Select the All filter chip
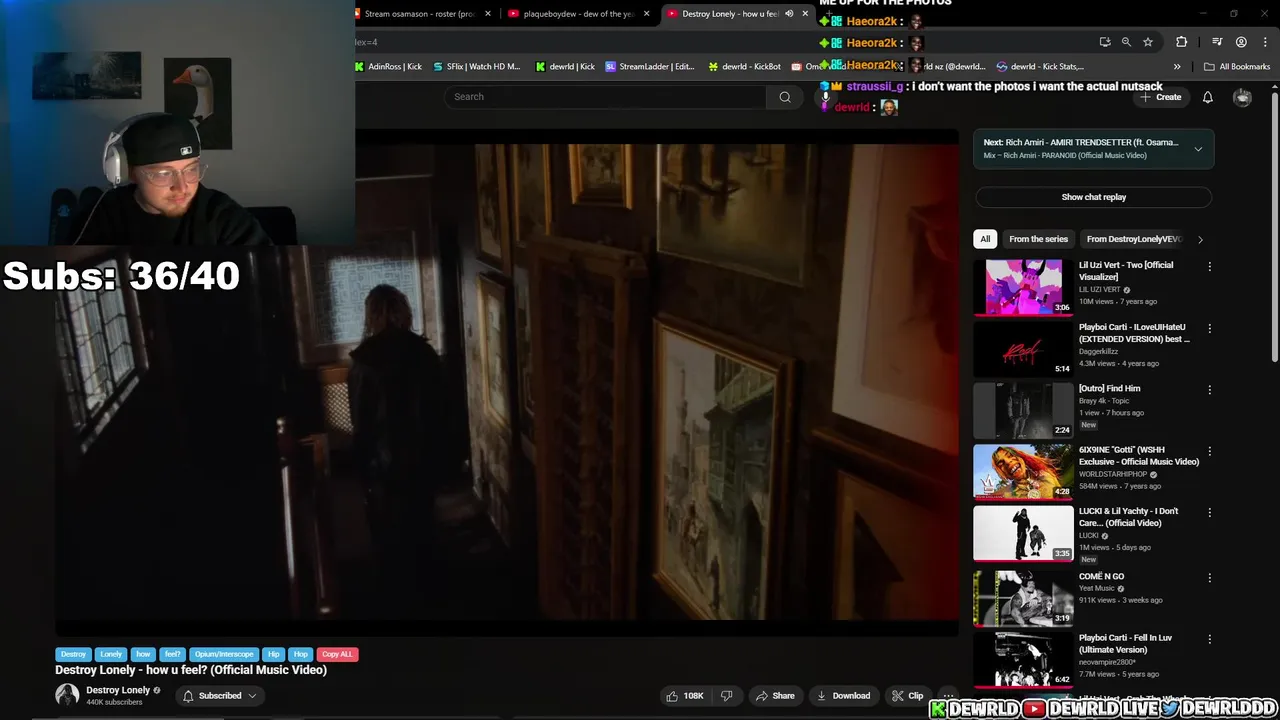1280x720 pixels. point(985,239)
